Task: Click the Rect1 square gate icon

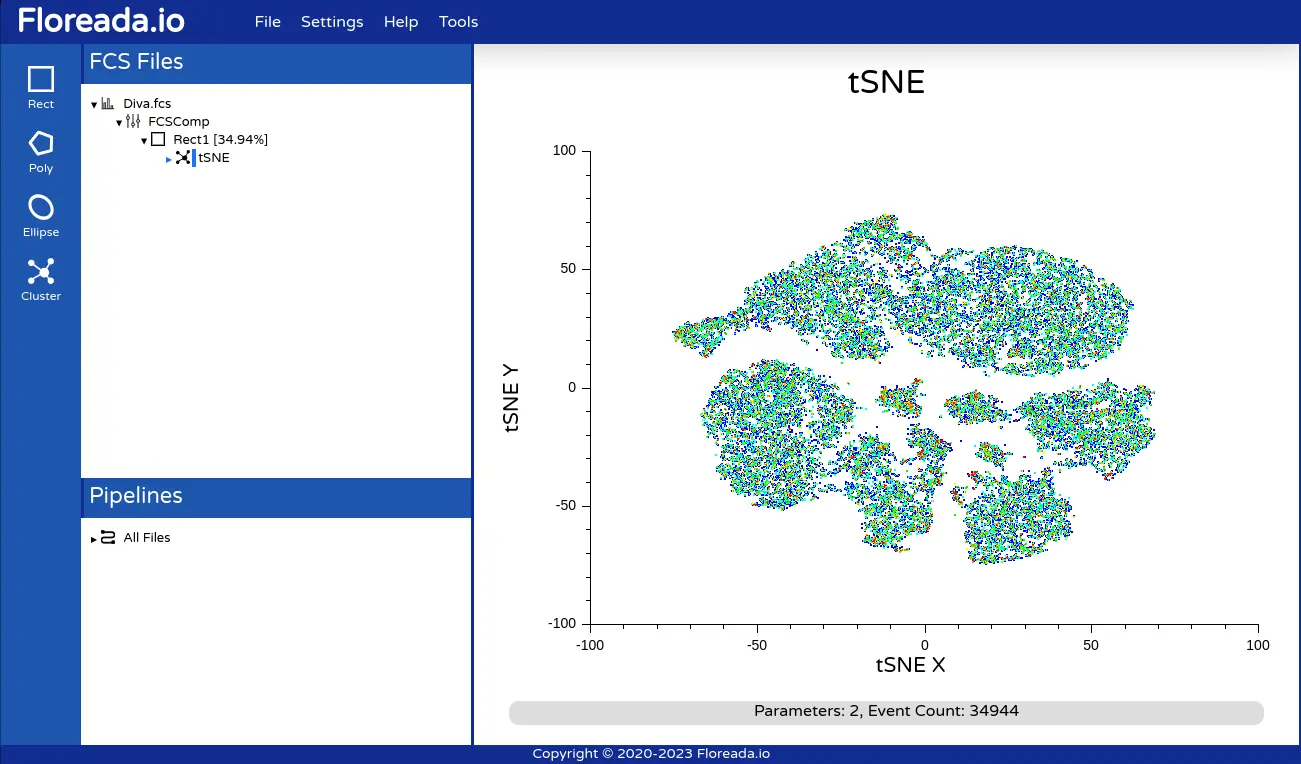Action: (158, 140)
